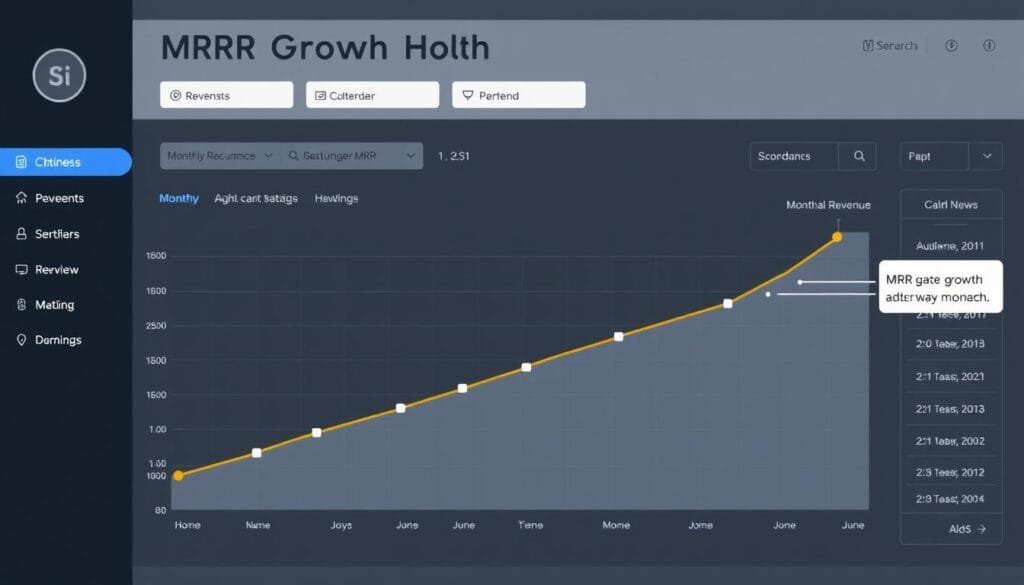This screenshot has height=585, width=1024.
Task: Click the Si avatar logo
Action: point(59,76)
